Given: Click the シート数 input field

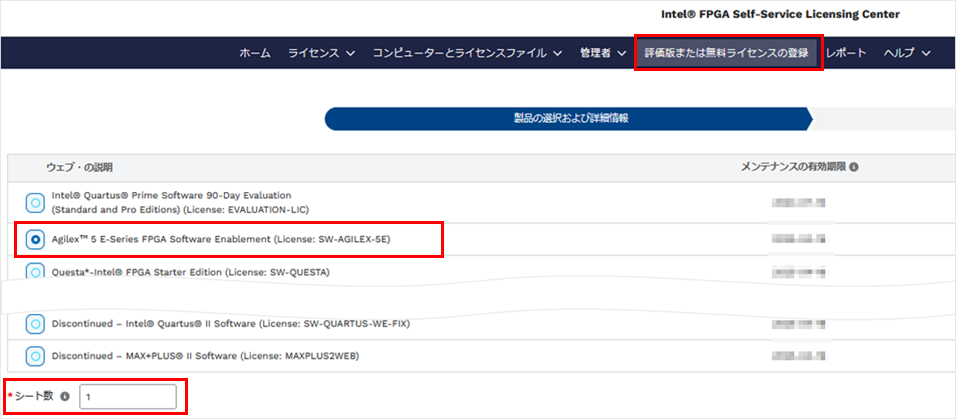Looking at the screenshot, I should [x=128, y=396].
